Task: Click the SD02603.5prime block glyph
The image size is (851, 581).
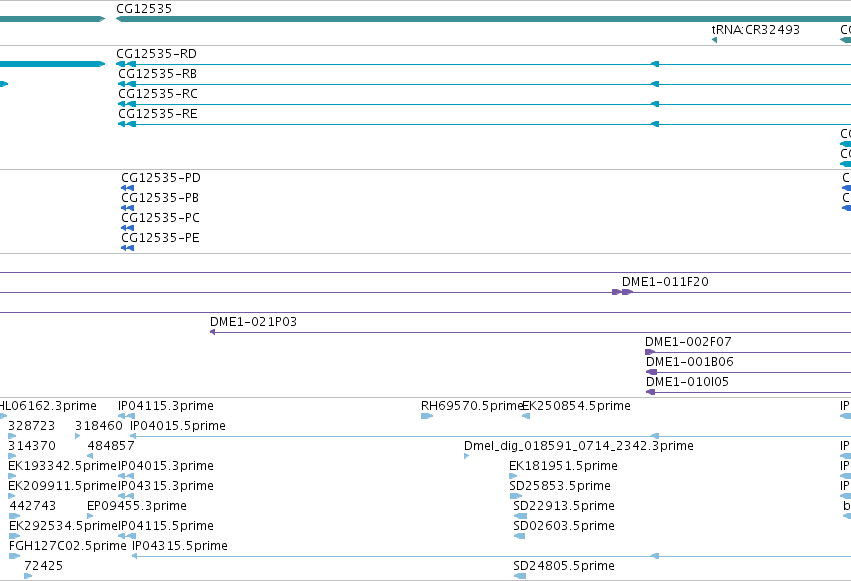Action: (519, 536)
